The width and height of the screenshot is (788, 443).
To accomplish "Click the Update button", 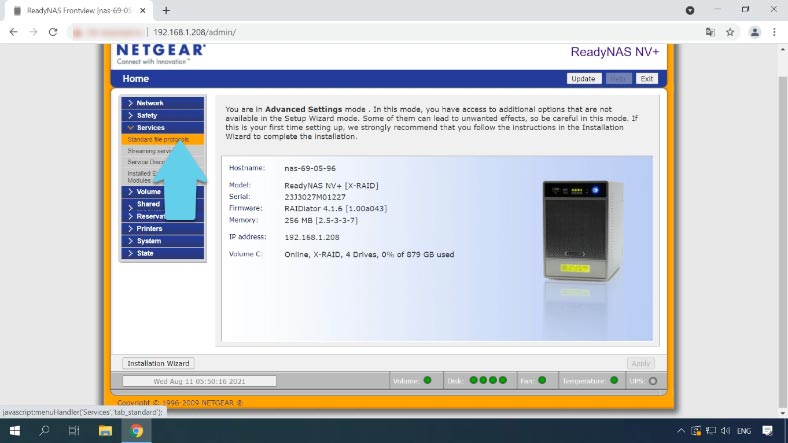I will point(583,79).
